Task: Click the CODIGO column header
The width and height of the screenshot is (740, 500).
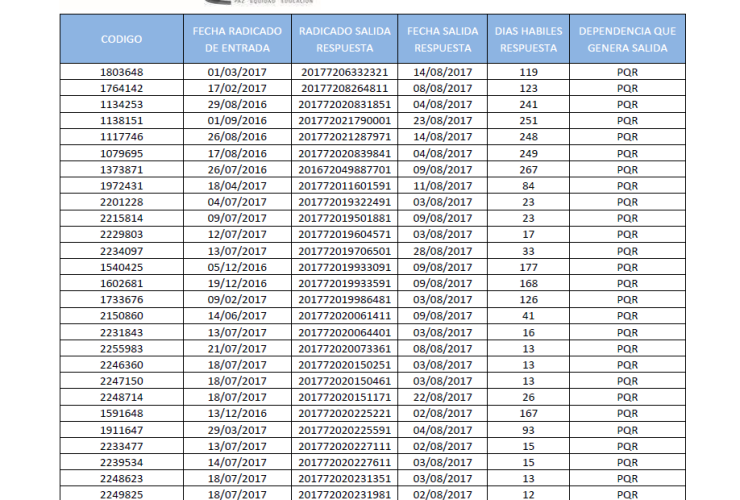Action: click(x=121, y=39)
